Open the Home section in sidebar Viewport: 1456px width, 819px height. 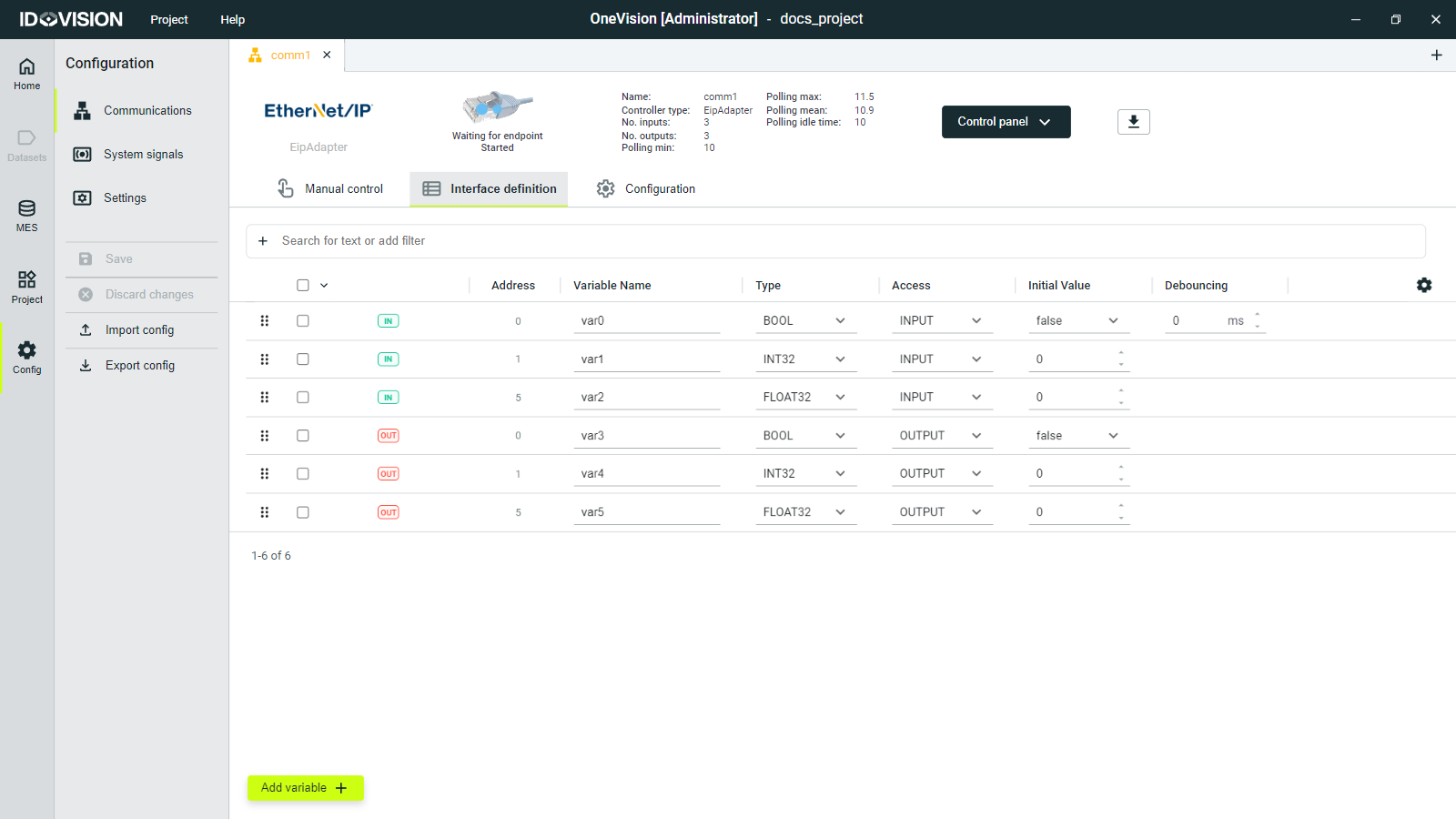pos(26,74)
